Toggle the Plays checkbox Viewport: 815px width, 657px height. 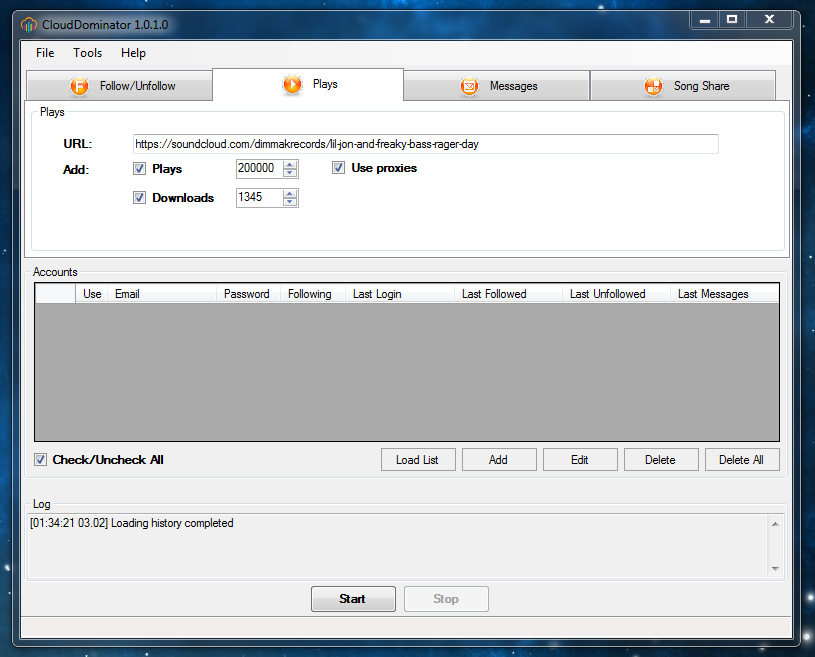coord(139,168)
